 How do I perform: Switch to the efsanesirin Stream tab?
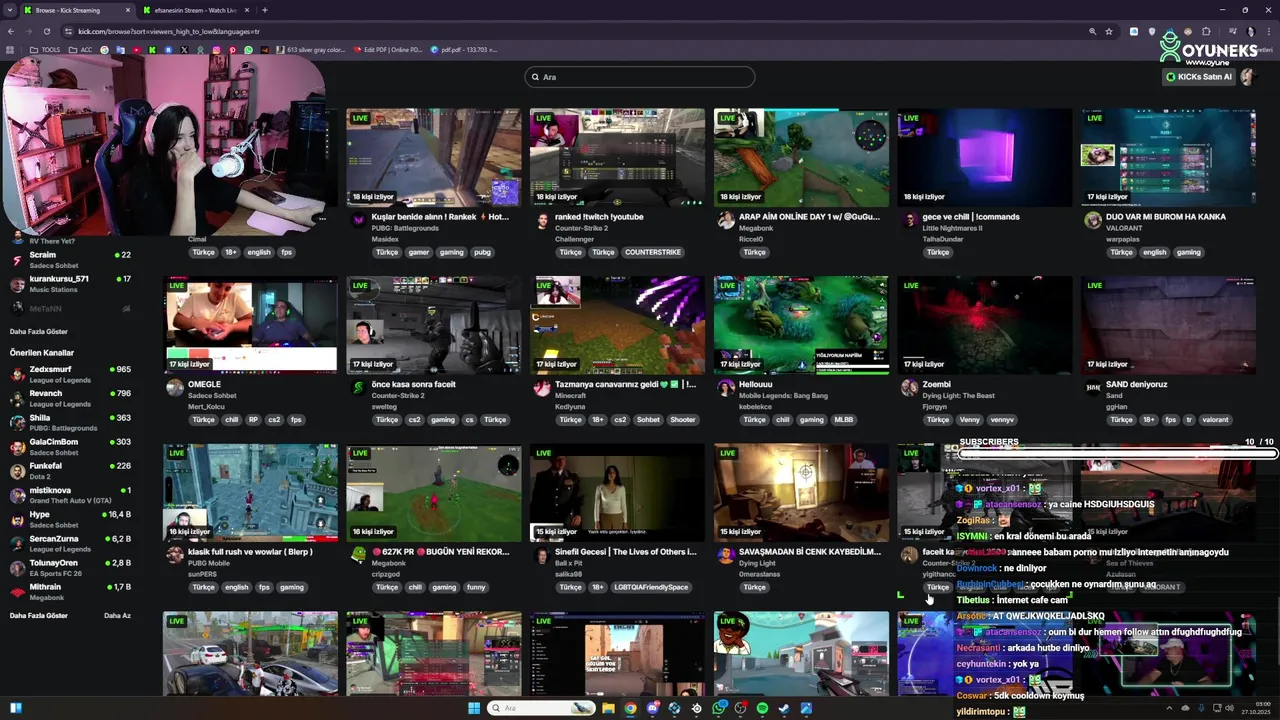[x=195, y=10]
